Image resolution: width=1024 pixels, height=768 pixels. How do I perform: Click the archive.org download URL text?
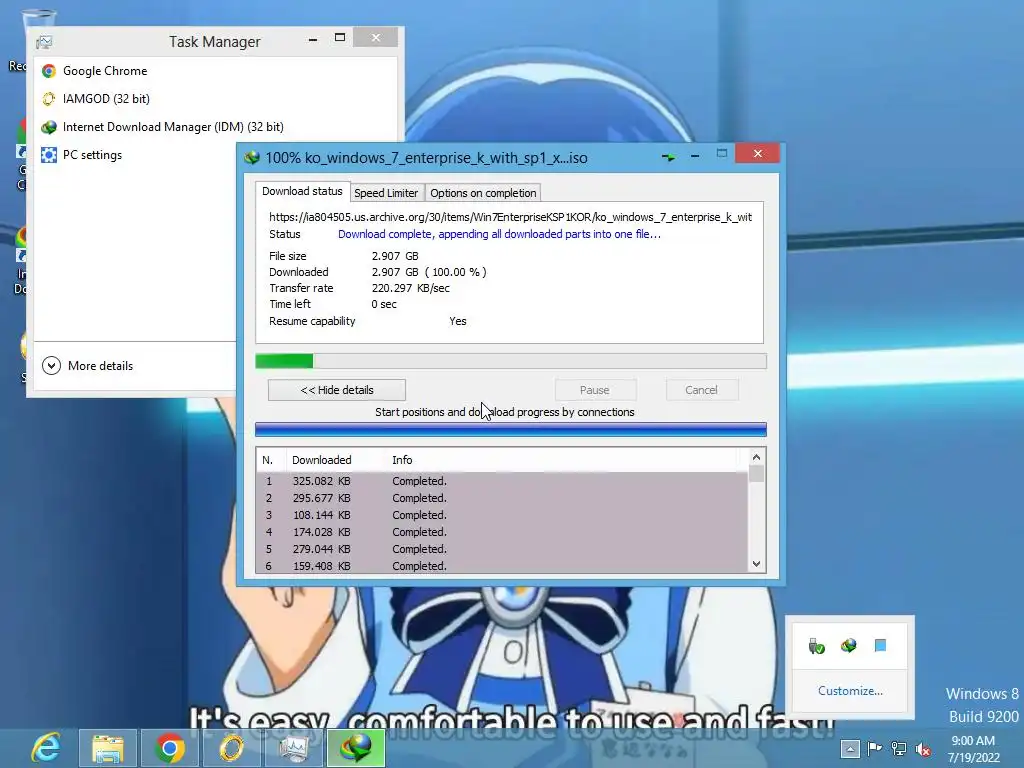[x=511, y=217]
